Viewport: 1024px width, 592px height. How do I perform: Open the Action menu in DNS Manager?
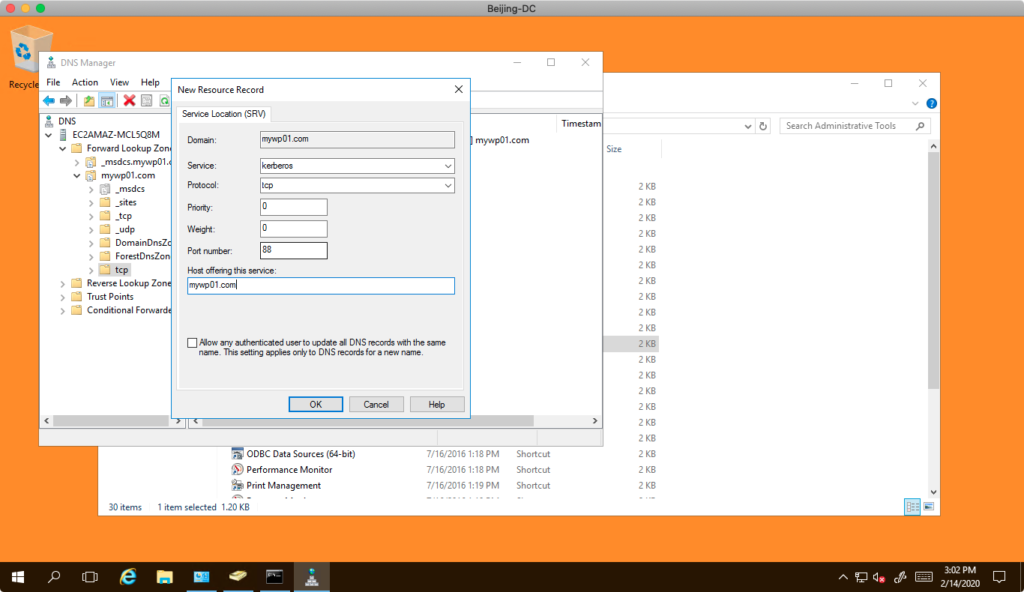click(x=85, y=82)
